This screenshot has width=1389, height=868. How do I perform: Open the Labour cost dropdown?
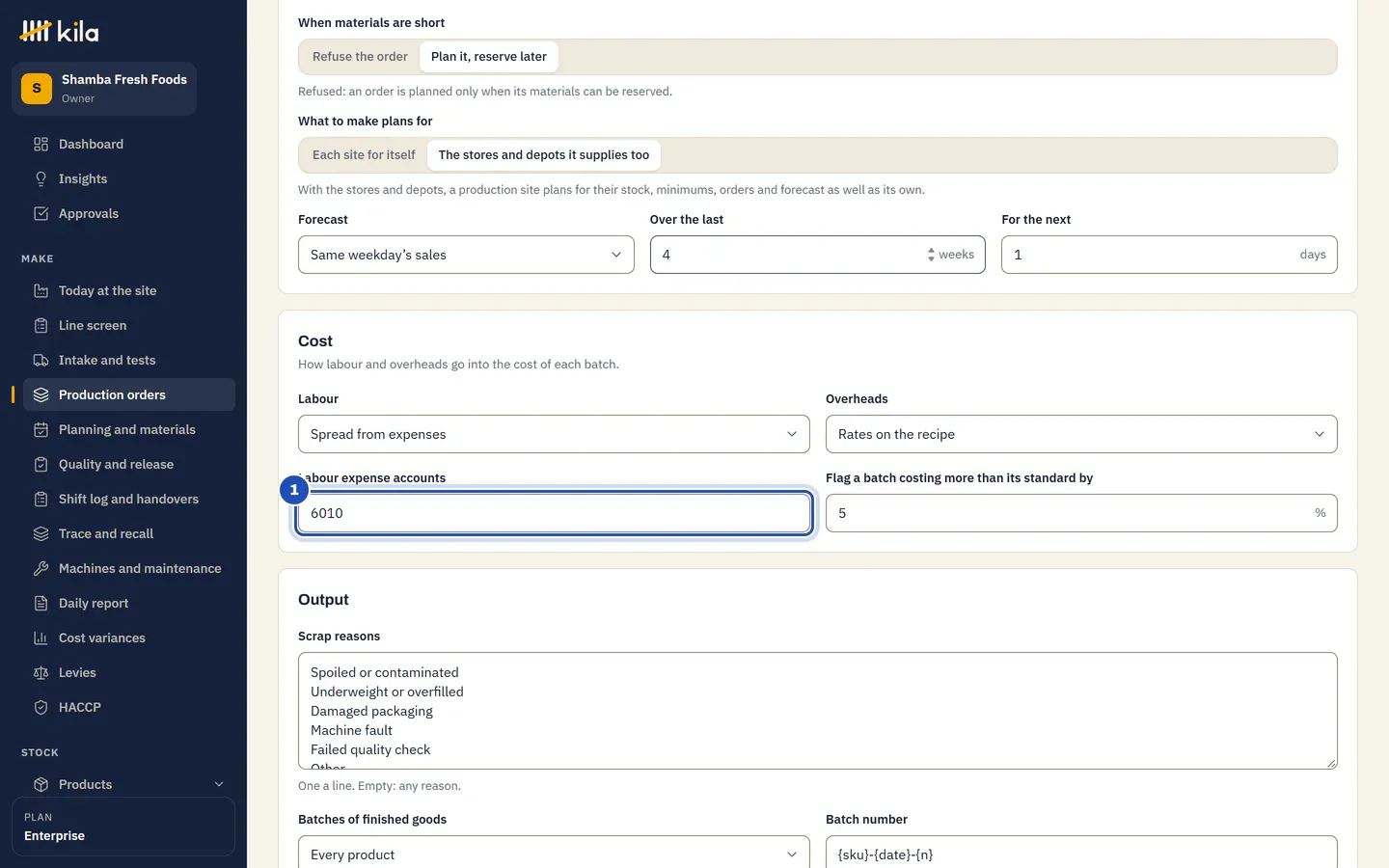click(x=554, y=434)
